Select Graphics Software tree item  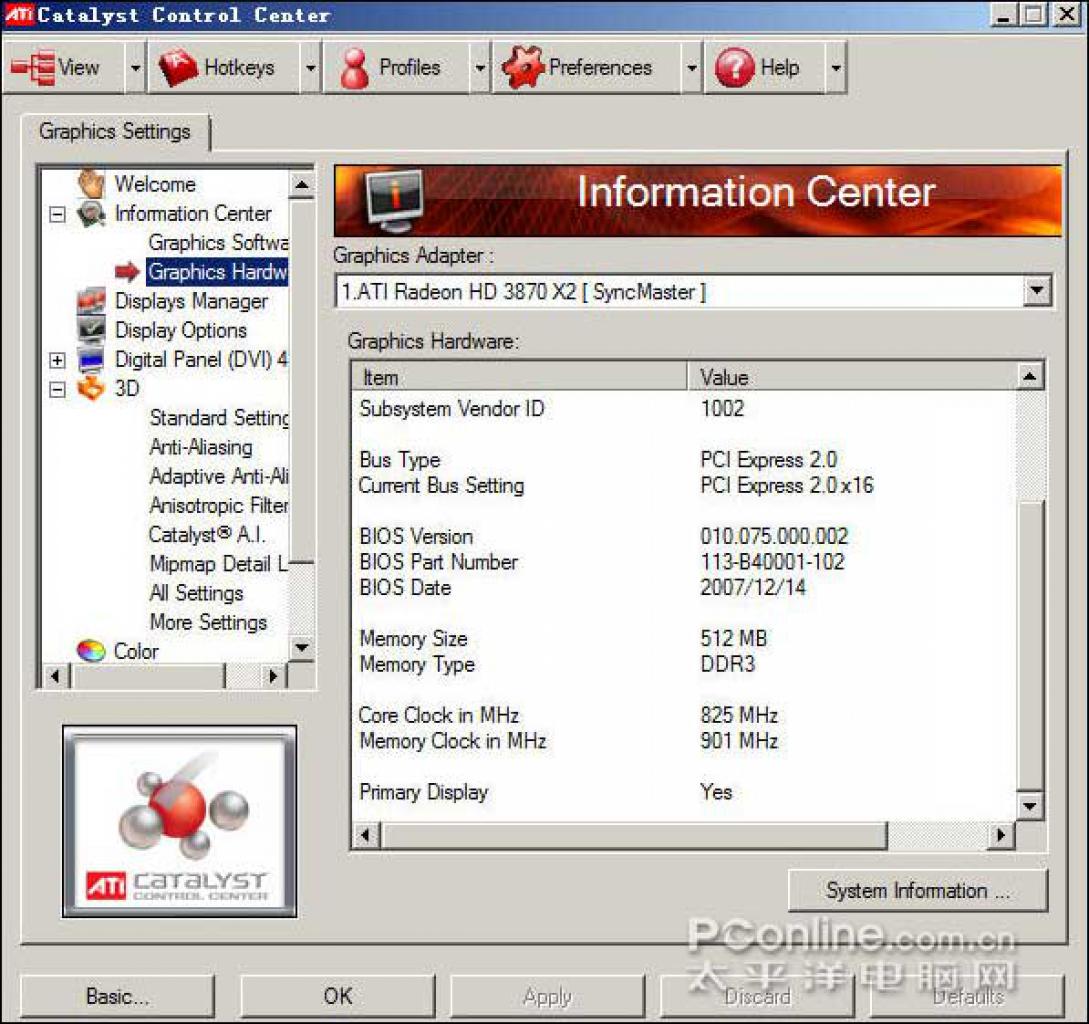pyautogui.click(x=218, y=242)
